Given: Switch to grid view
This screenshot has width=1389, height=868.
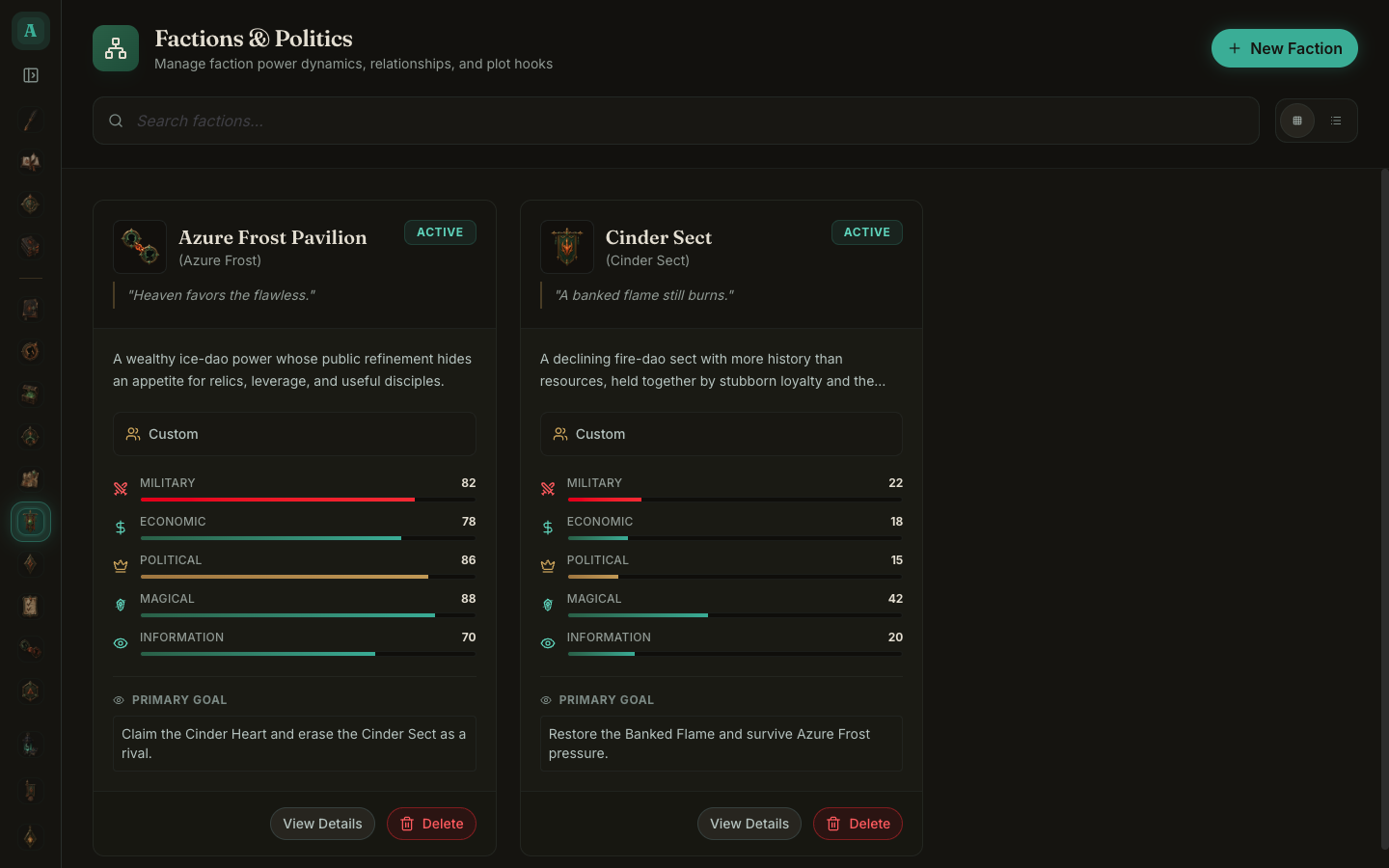Looking at the screenshot, I should tap(1297, 121).
